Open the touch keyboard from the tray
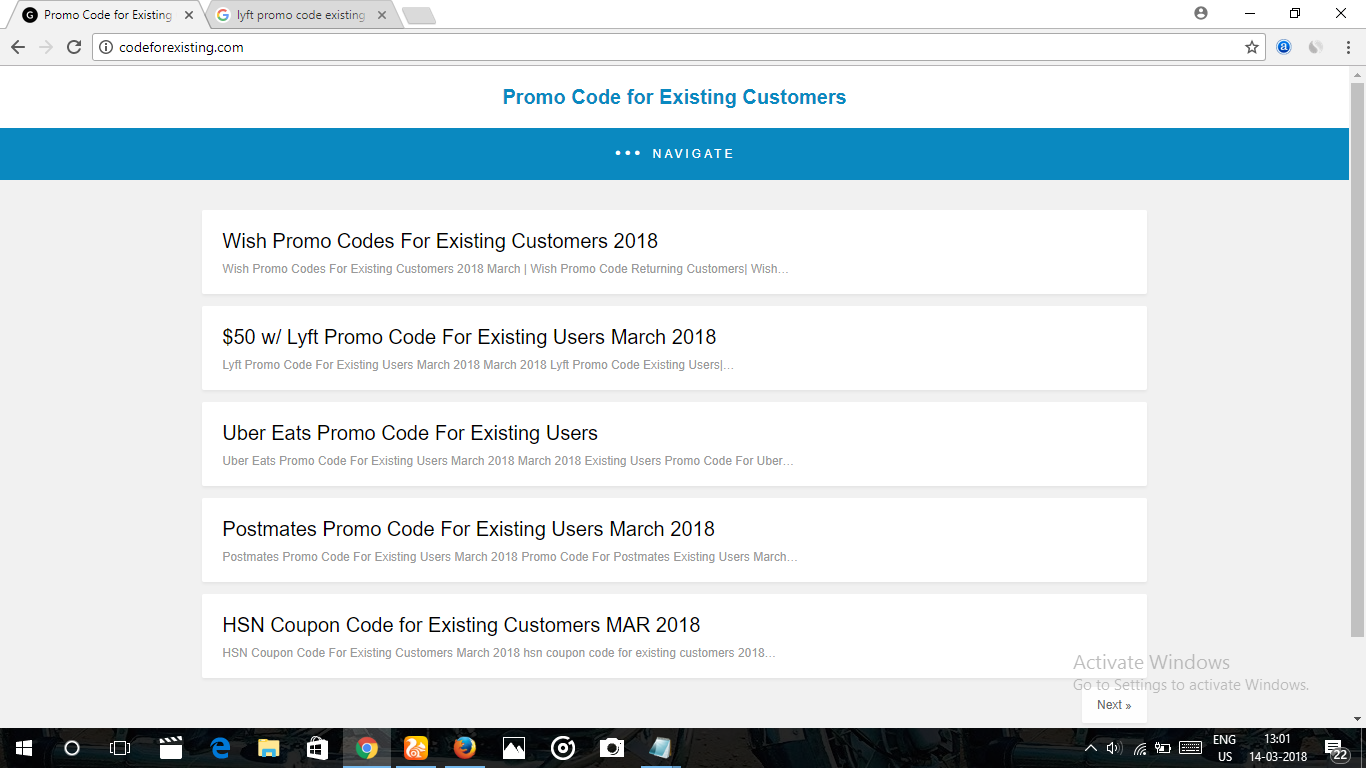Image resolution: width=1366 pixels, height=768 pixels. click(1190, 748)
